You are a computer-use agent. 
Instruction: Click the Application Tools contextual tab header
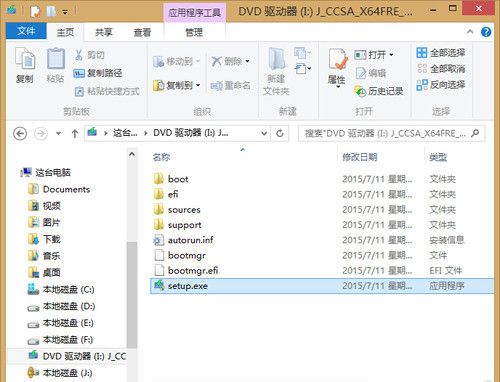[195, 13]
